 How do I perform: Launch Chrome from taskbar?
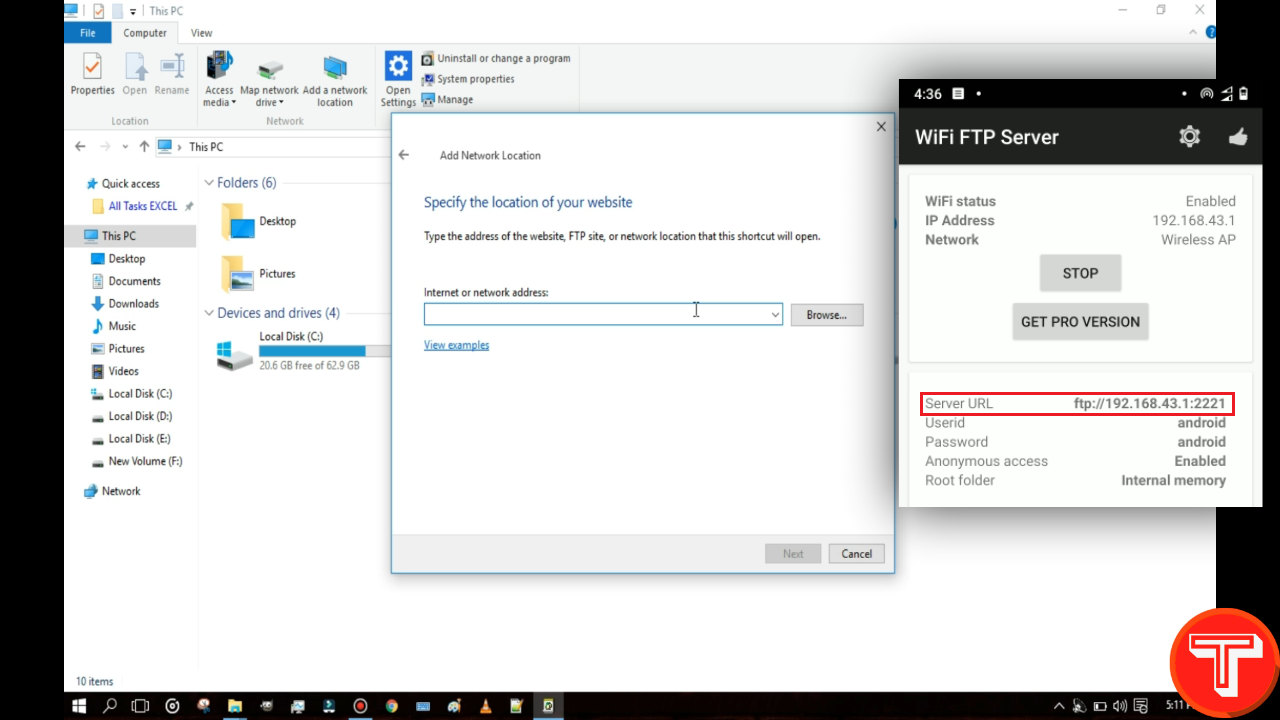pos(391,705)
